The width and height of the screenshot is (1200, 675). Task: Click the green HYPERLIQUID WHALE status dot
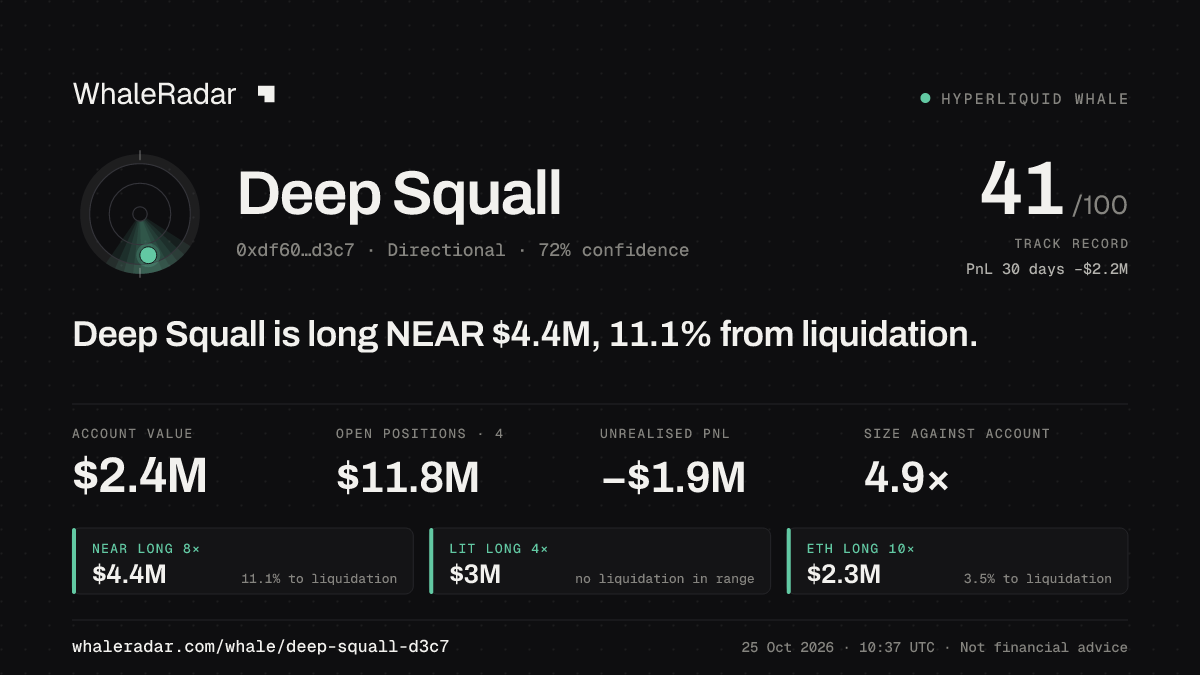925,98
